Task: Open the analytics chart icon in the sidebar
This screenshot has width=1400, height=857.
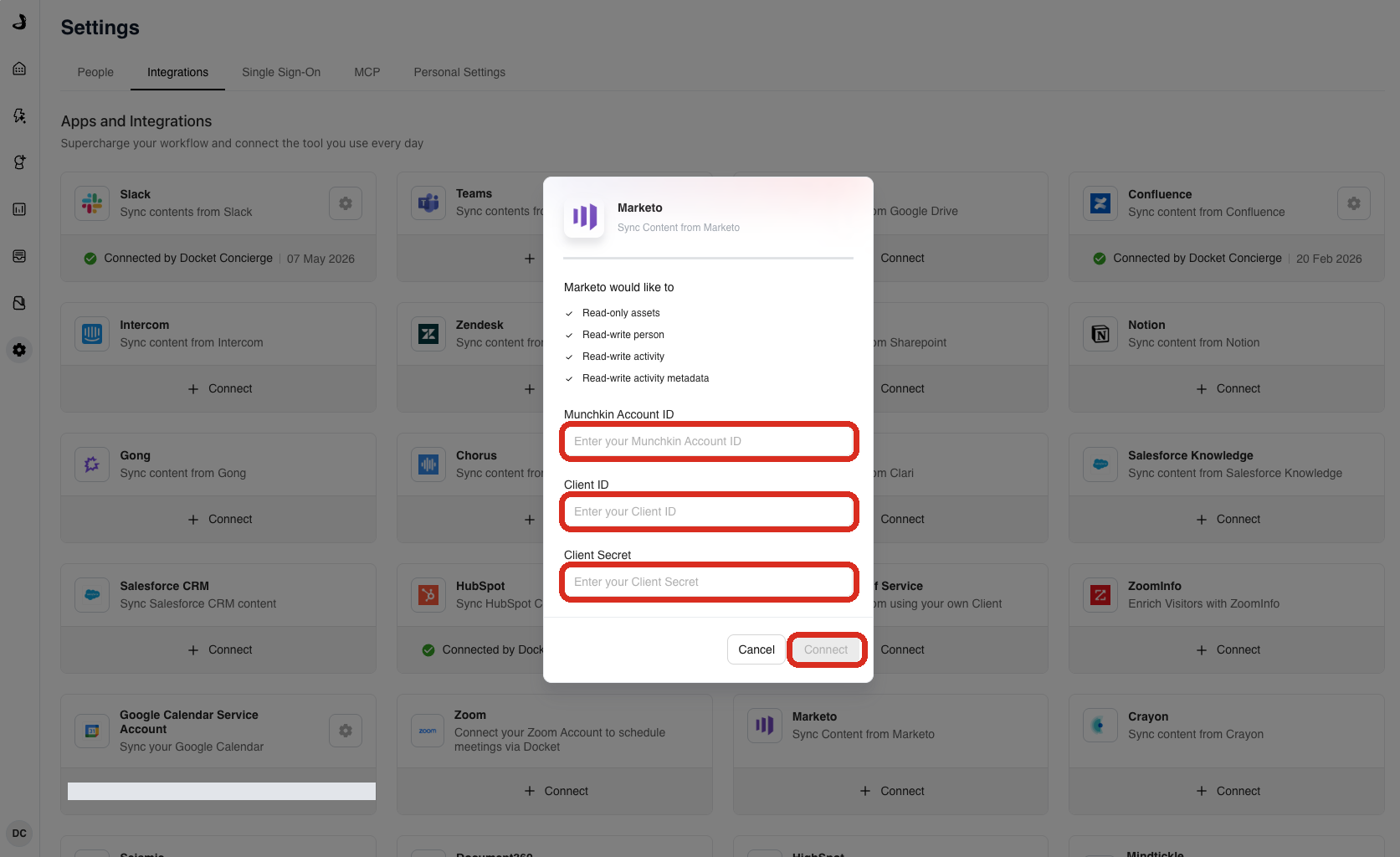Action: click(x=19, y=209)
